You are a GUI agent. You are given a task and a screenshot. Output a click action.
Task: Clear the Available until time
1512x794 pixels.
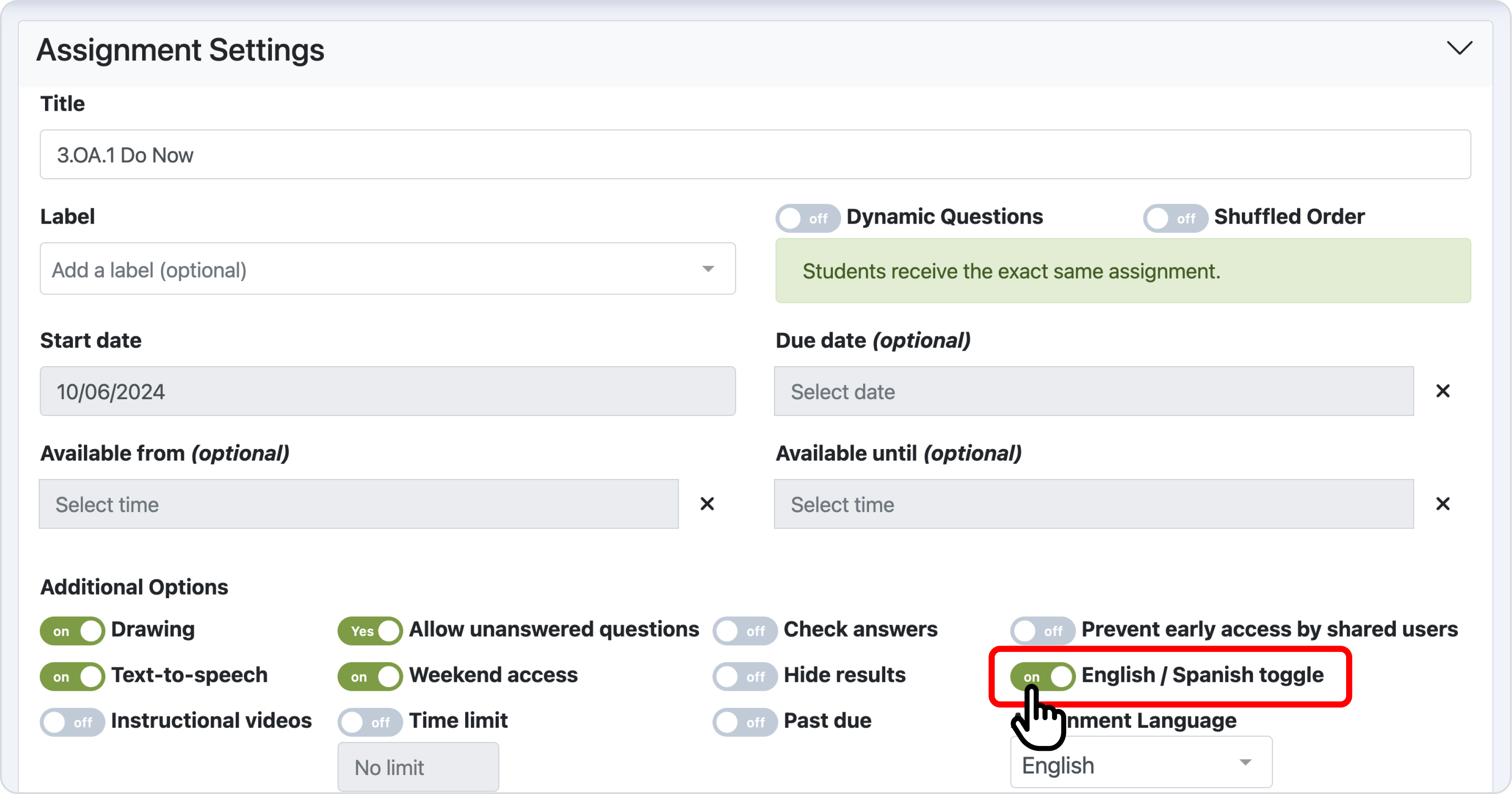pyautogui.click(x=1443, y=503)
